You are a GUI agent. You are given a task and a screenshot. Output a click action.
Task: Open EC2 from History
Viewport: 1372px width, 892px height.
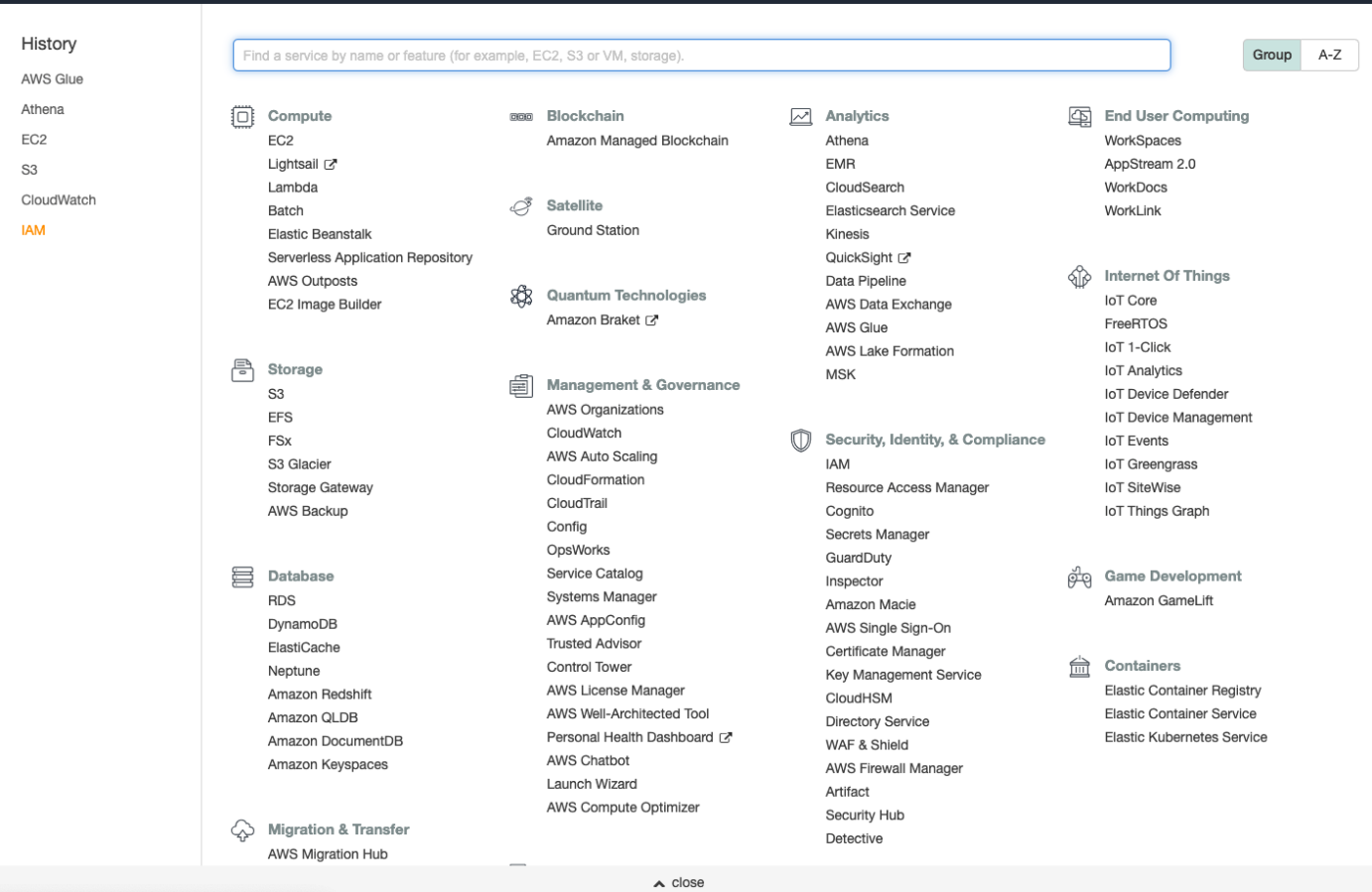34,140
